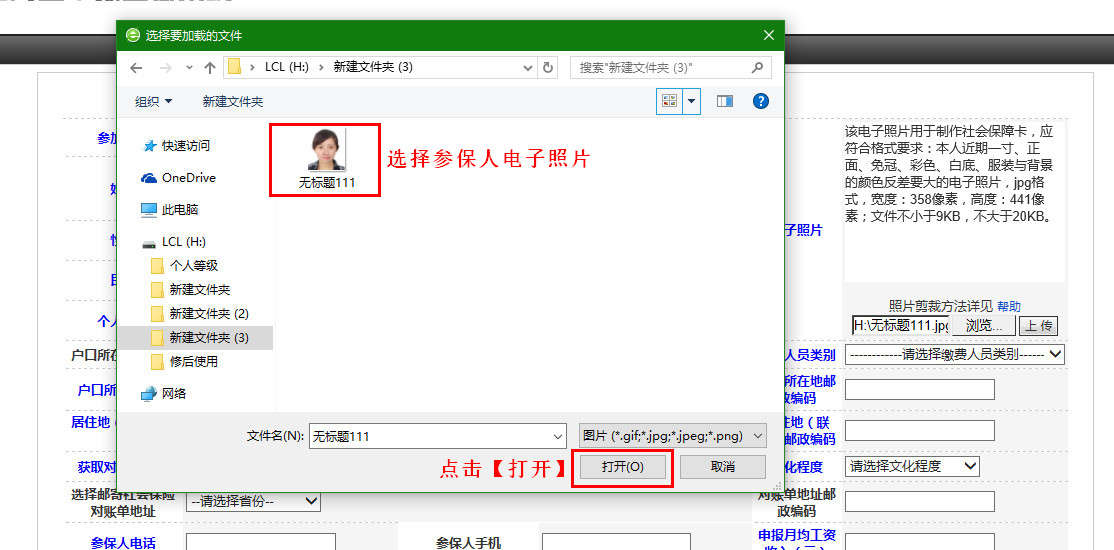Click the 网络 network icon
Screen dimensions: 1114x550
[x=148, y=393]
